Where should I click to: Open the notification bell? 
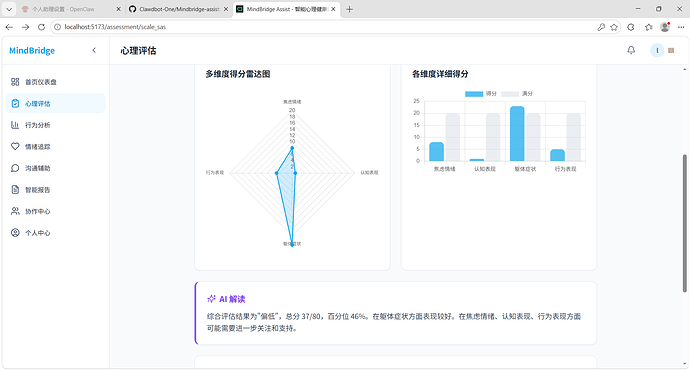pos(631,50)
